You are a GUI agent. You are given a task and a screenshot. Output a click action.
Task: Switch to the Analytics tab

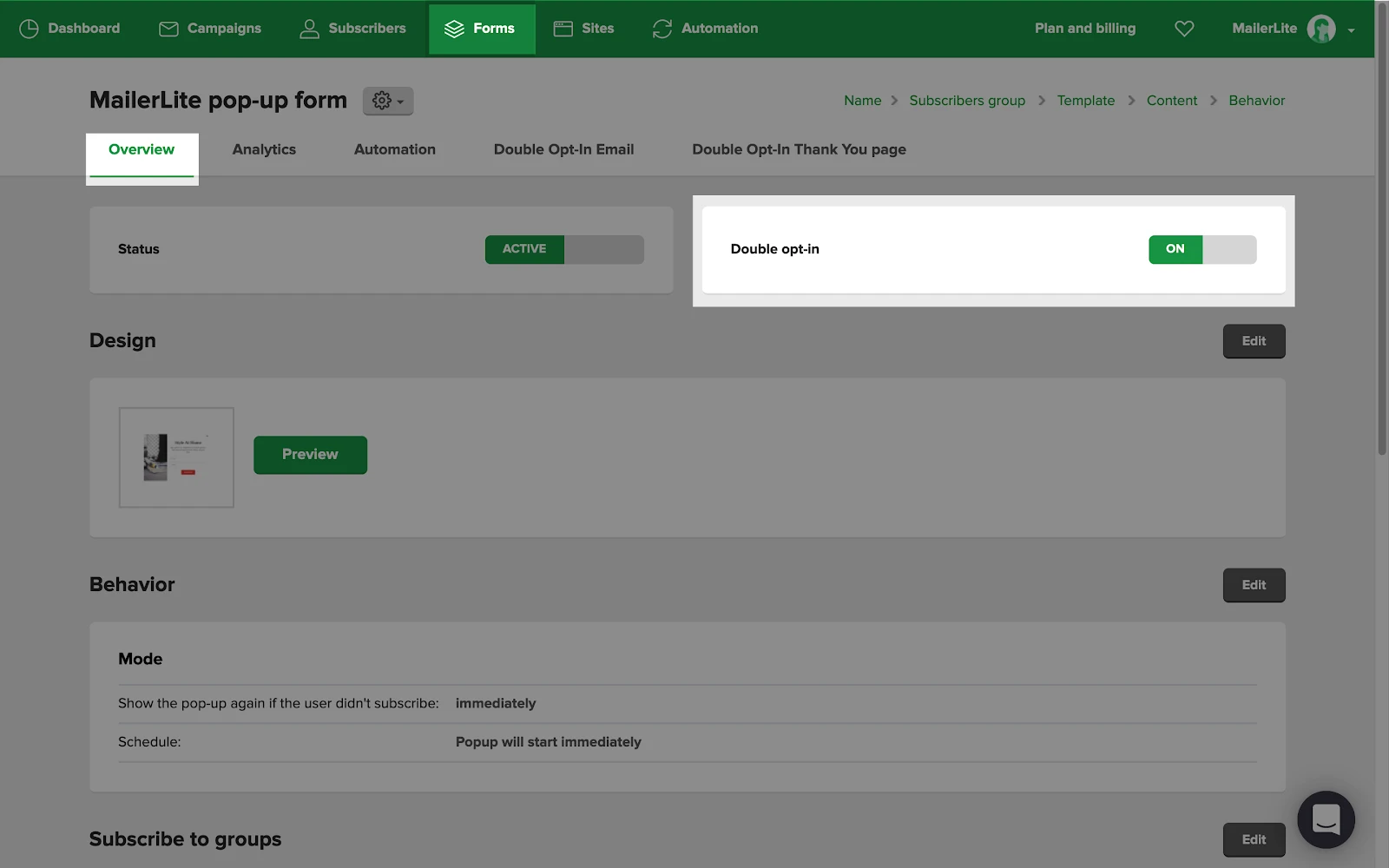point(264,149)
